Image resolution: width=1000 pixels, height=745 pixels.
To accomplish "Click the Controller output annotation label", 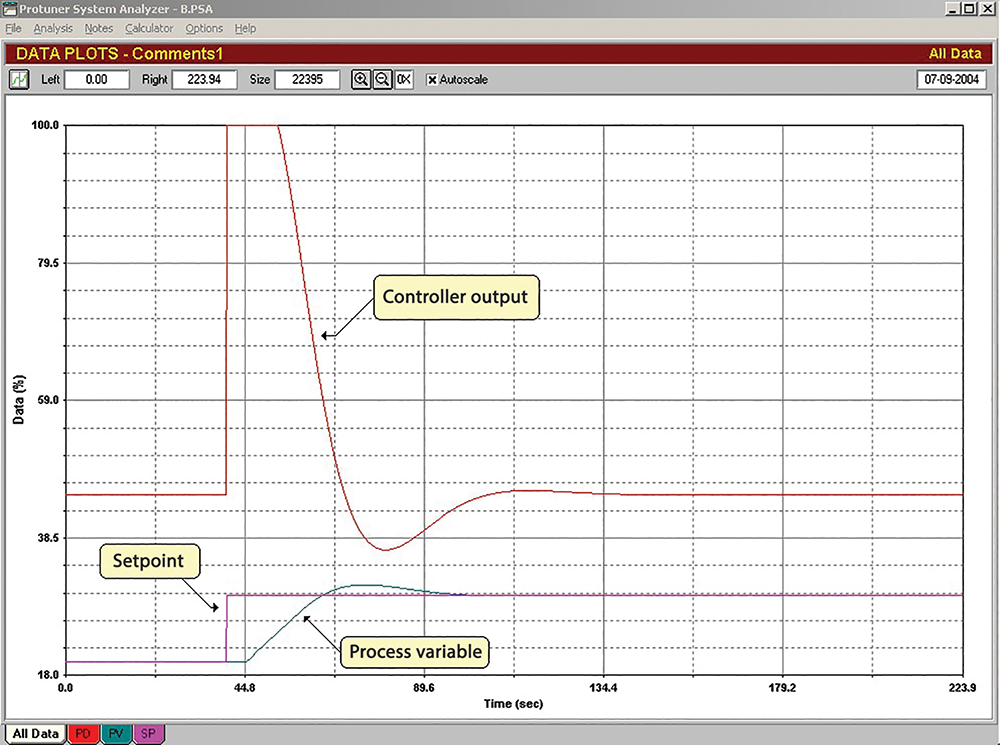I will (x=456, y=297).
